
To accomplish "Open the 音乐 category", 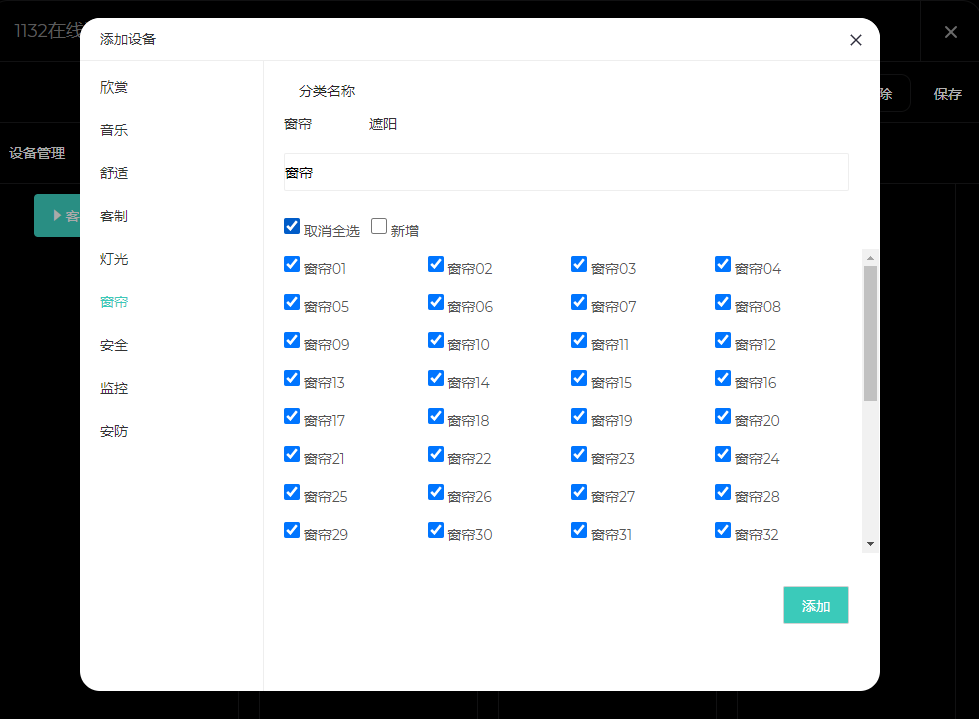I will (114, 130).
